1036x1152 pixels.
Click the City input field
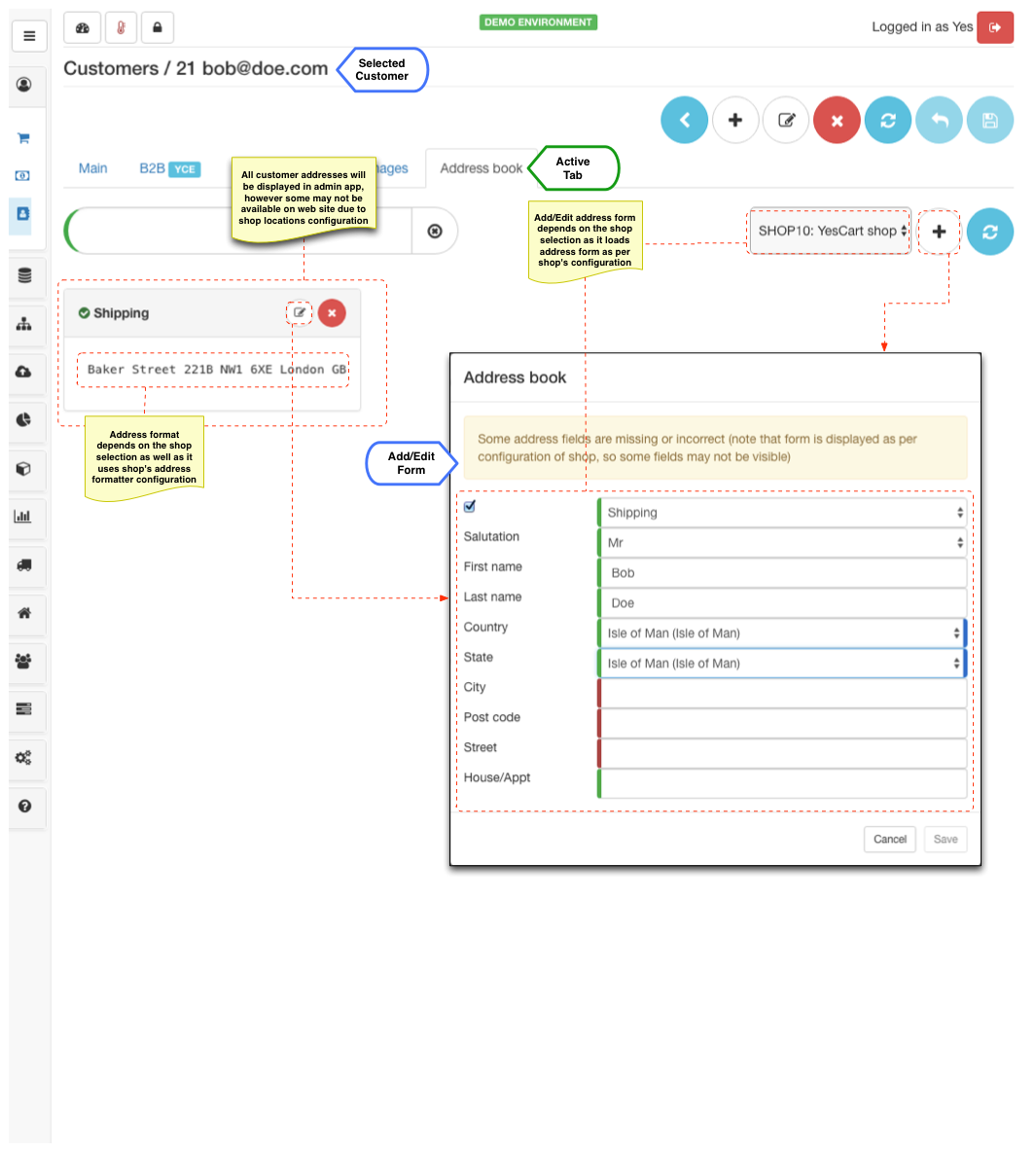(782, 694)
